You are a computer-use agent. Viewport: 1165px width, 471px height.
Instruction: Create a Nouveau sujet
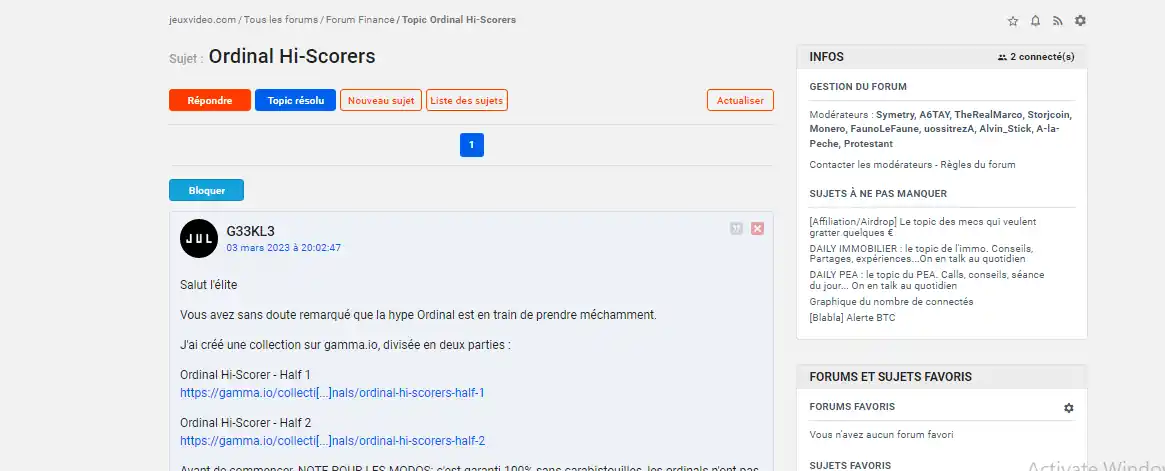(380, 100)
